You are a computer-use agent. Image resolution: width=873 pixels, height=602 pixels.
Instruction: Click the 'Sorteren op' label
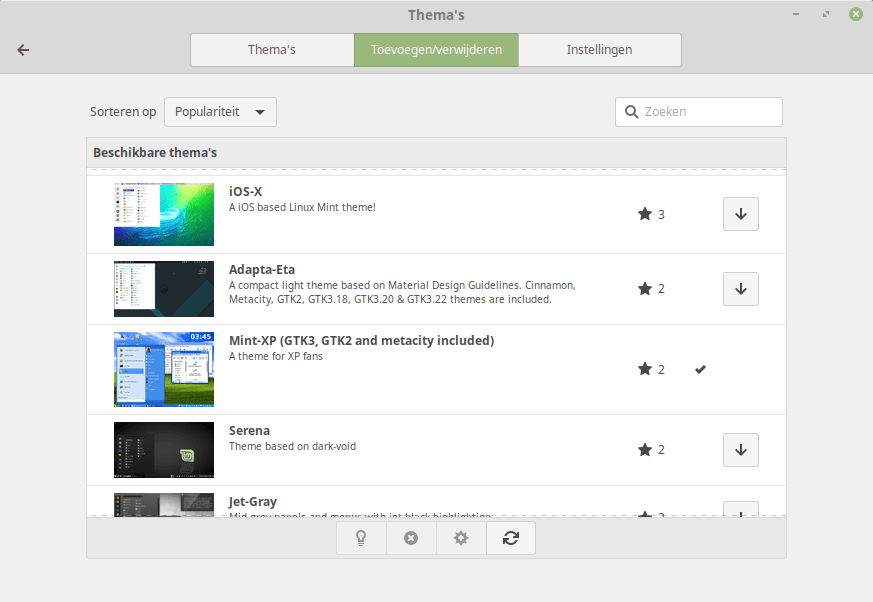click(x=123, y=112)
